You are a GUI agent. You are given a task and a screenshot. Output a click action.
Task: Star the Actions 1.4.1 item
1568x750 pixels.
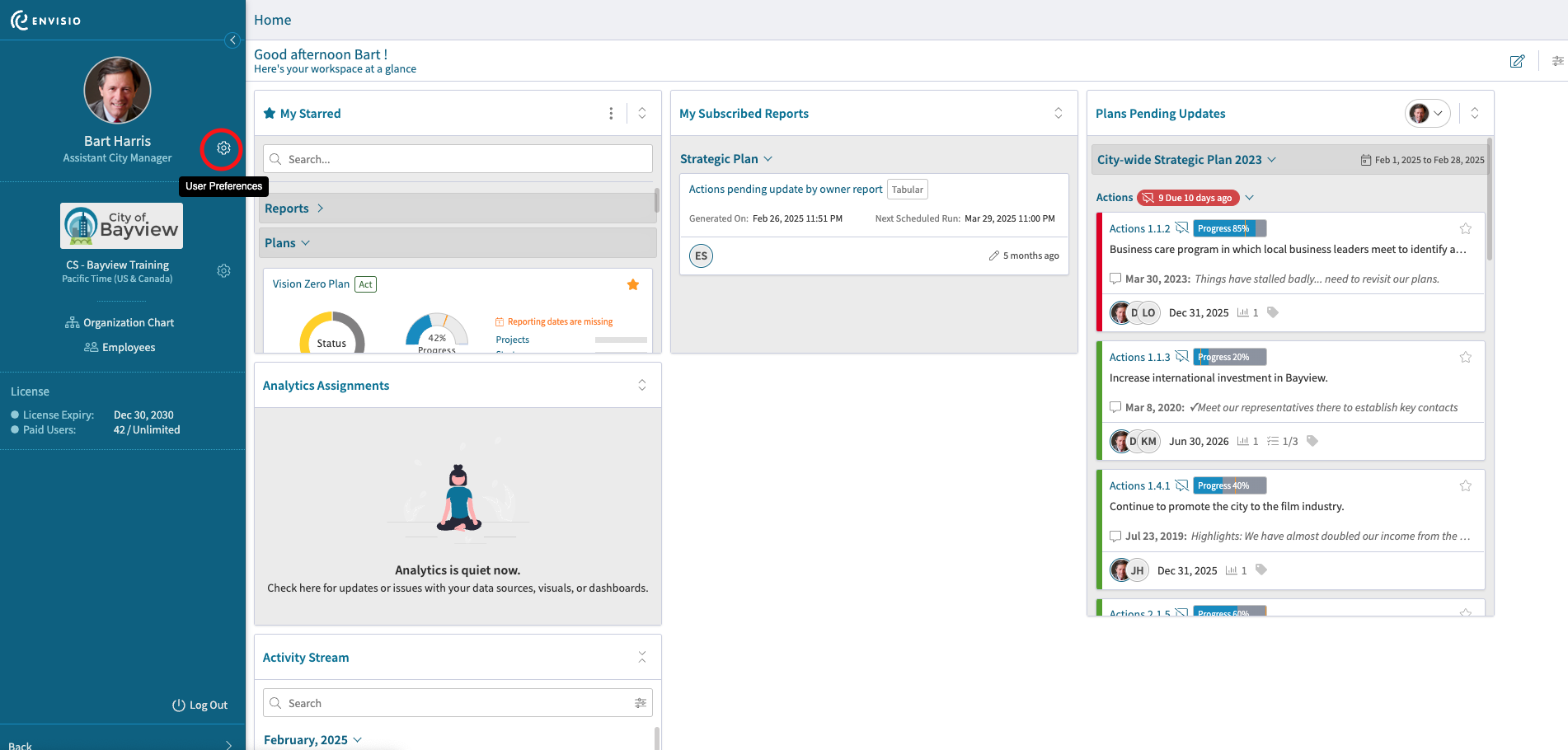pos(1465,485)
